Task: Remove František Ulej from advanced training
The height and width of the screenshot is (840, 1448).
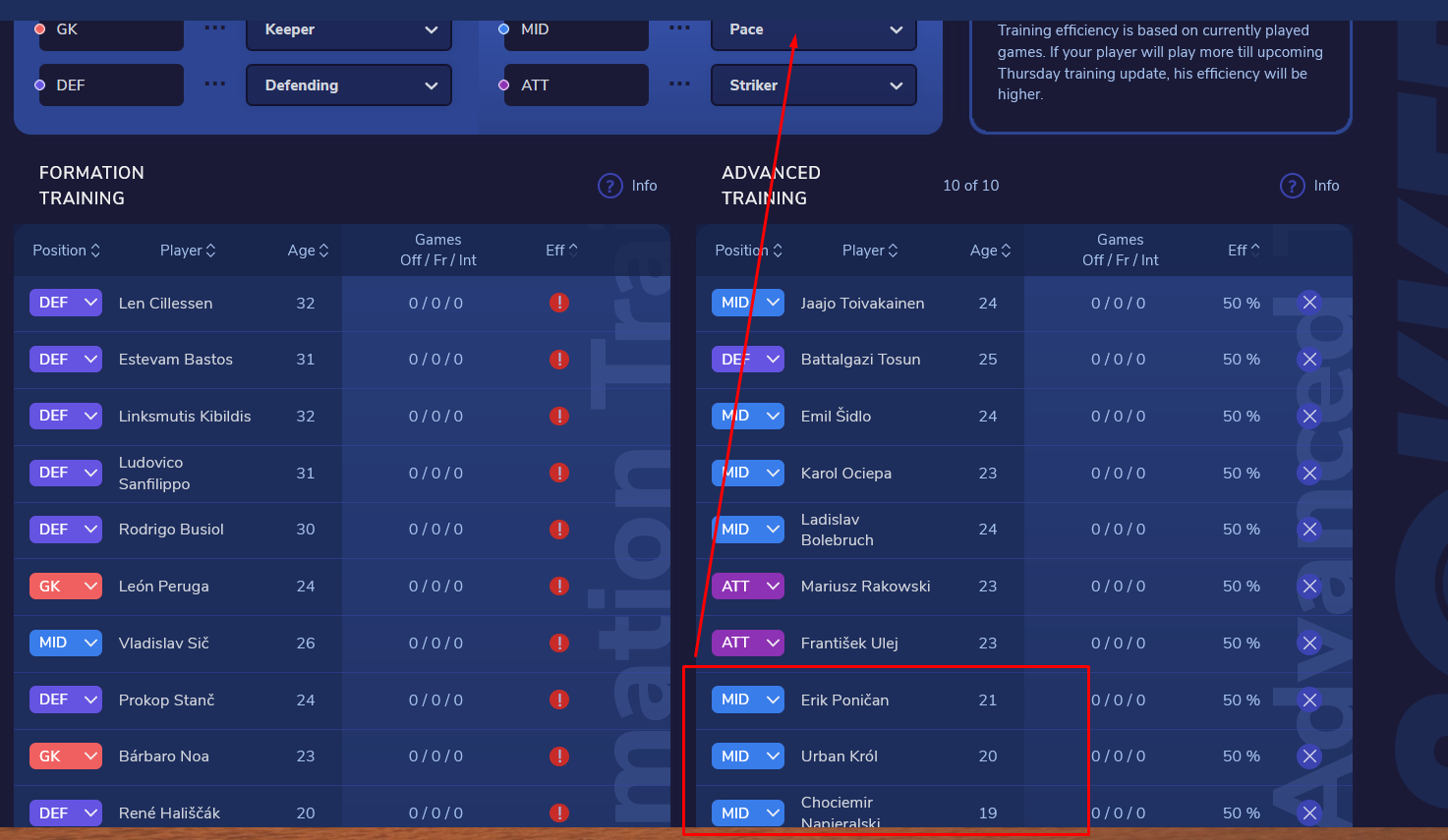Action: click(1309, 643)
